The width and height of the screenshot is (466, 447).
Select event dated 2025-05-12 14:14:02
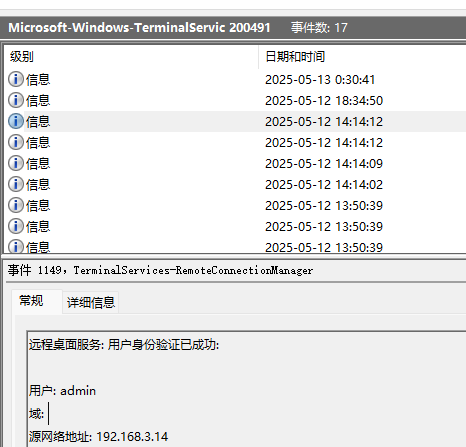(x=235, y=185)
